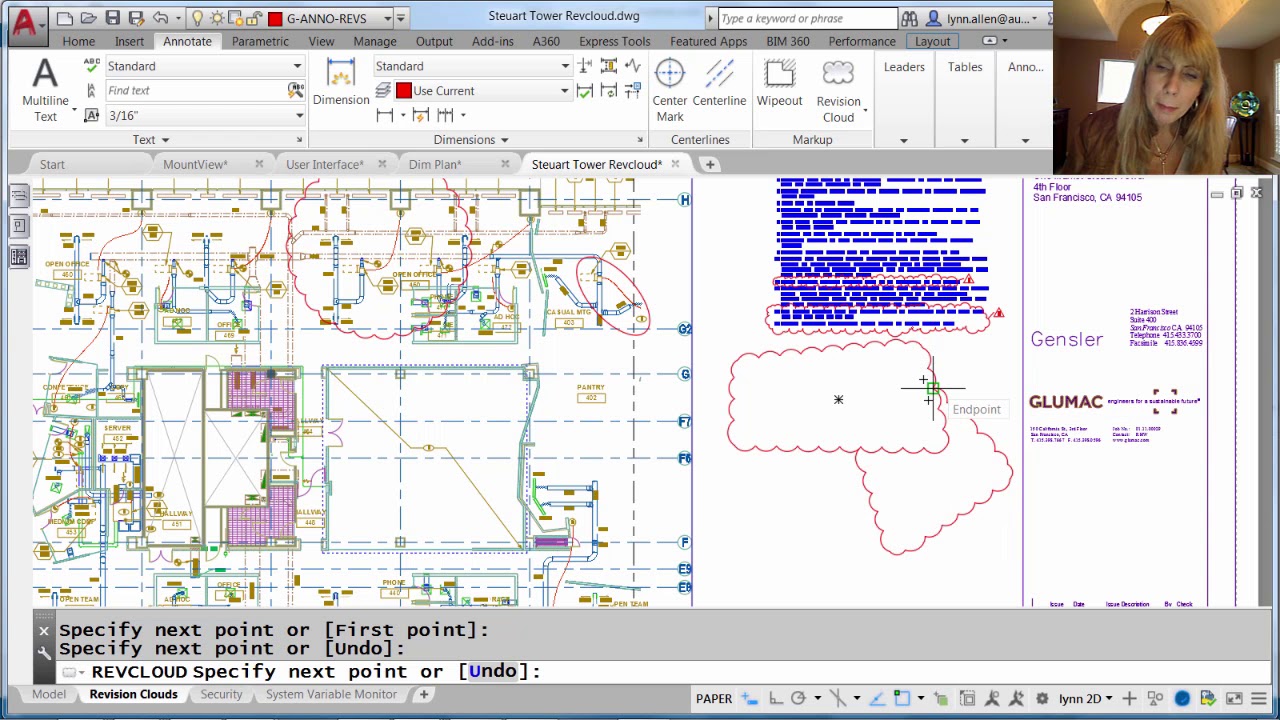1280x720 pixels.
Task: Toggle the layer on/off lightbulb icon
Action: coord(198,18)
